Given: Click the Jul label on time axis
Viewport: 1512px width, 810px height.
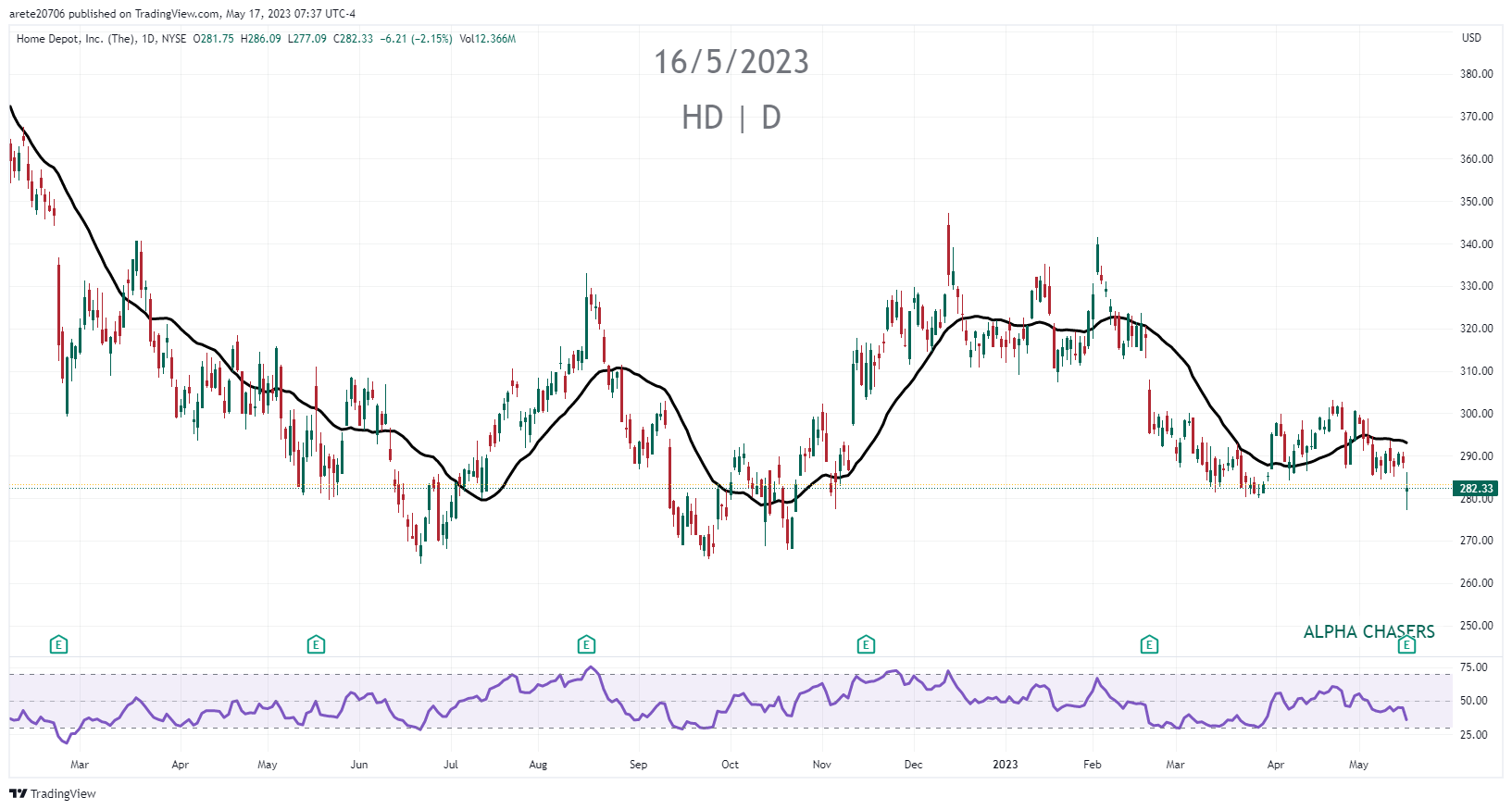Looking at the screenshot, I should click(x=451, y=765).
